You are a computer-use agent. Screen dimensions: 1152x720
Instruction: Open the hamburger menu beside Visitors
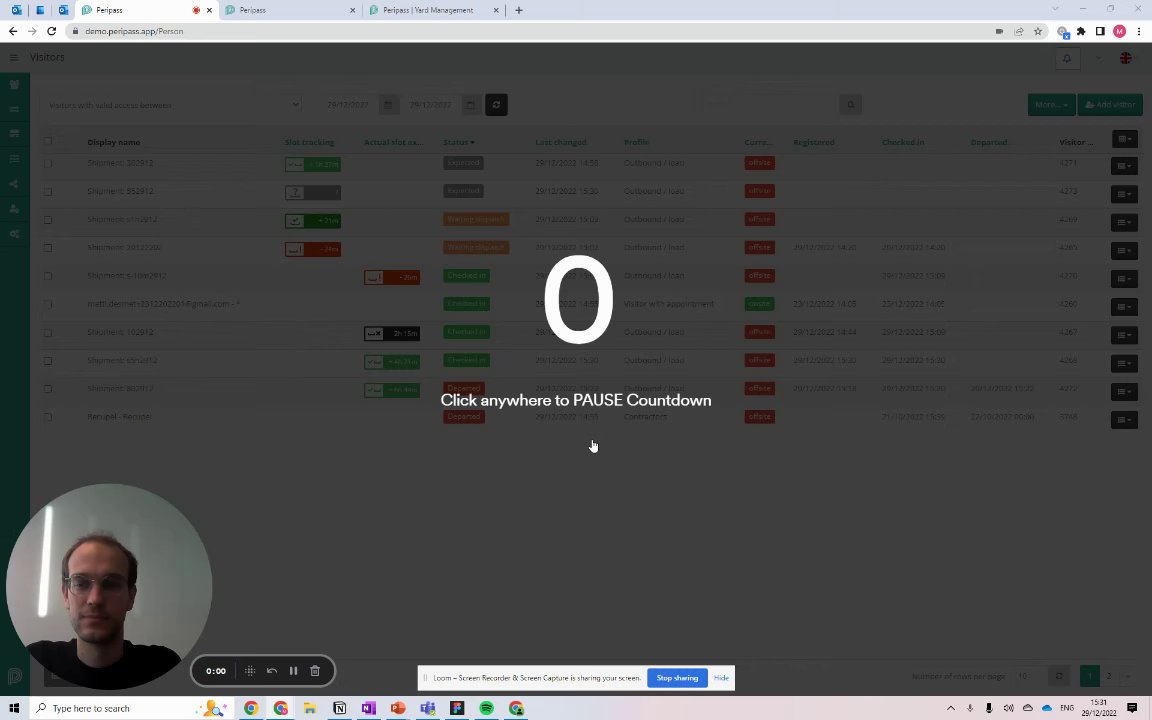(x=14, y=57)
